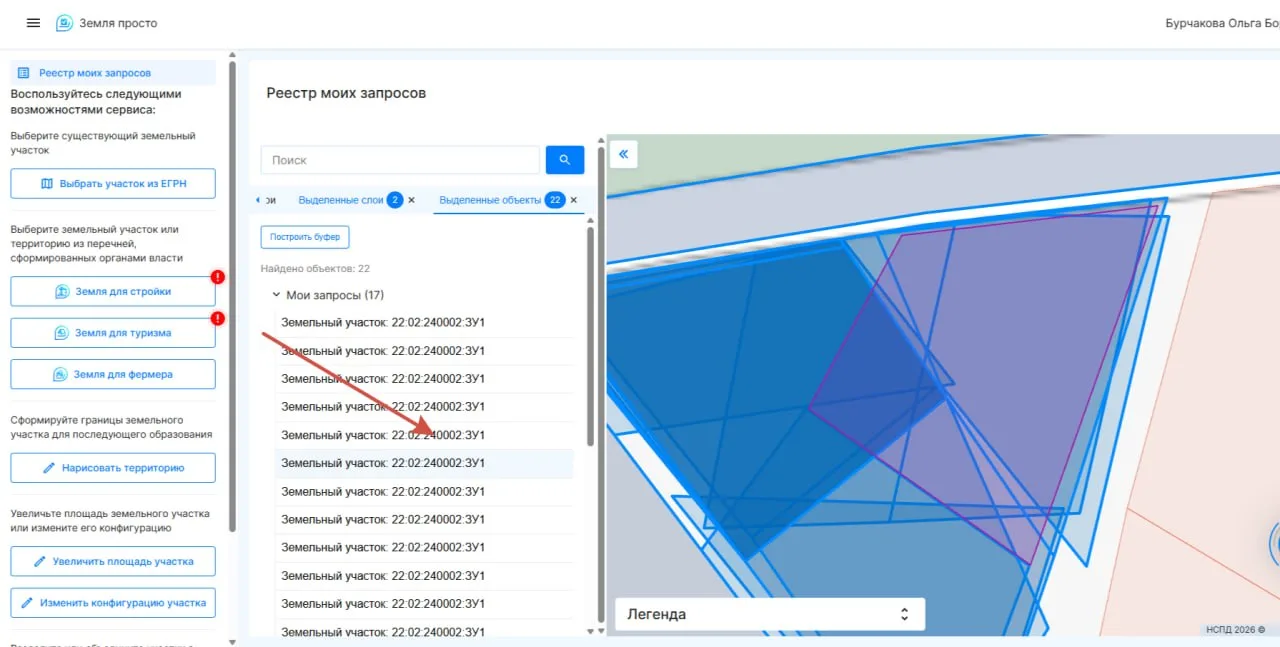Viewport: 1280px width, 647px height.
Task: Collapse the Мои запросы (17) group
Action: point(276,295)
